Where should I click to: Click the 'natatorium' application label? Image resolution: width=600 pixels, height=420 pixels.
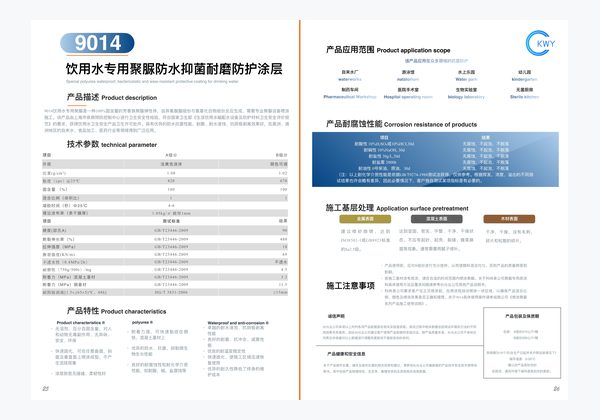point(408,79)
